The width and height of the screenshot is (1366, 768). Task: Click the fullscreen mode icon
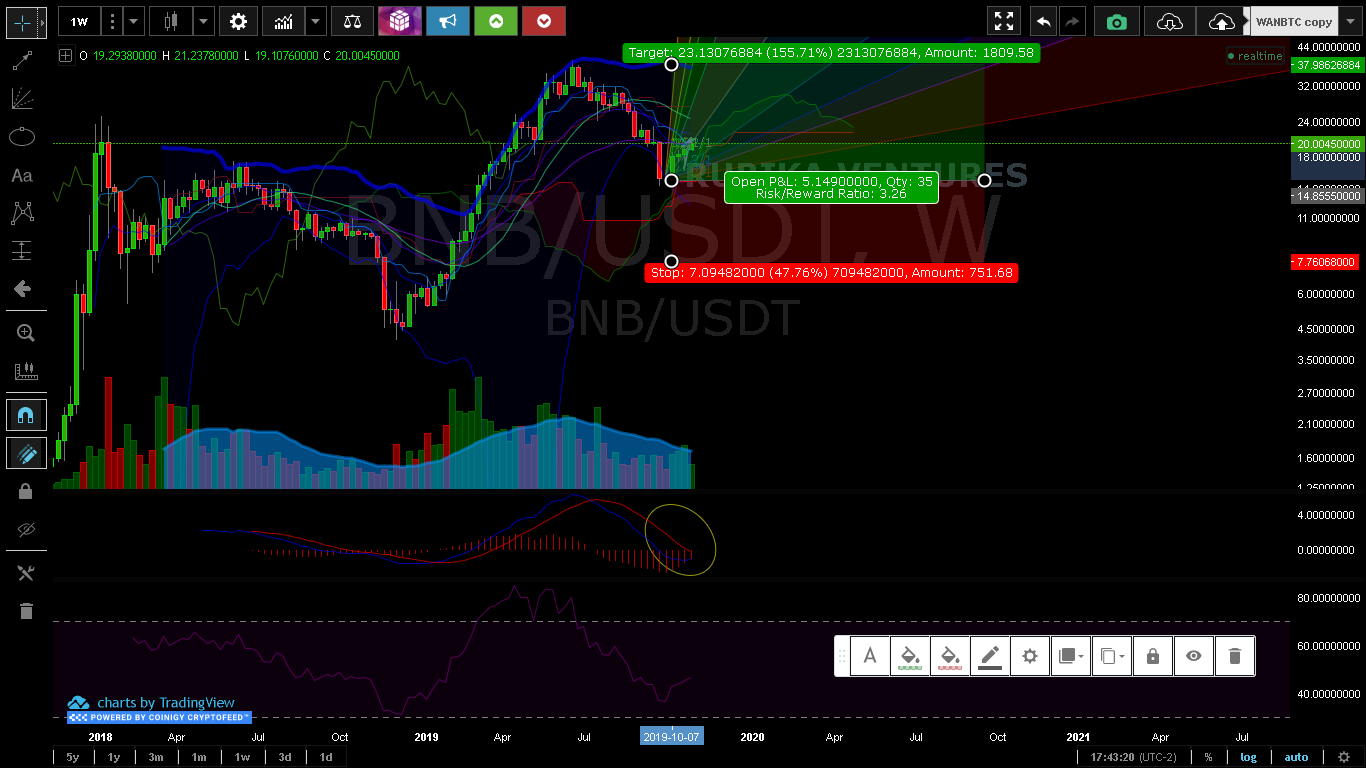(x=1004, y=21)
